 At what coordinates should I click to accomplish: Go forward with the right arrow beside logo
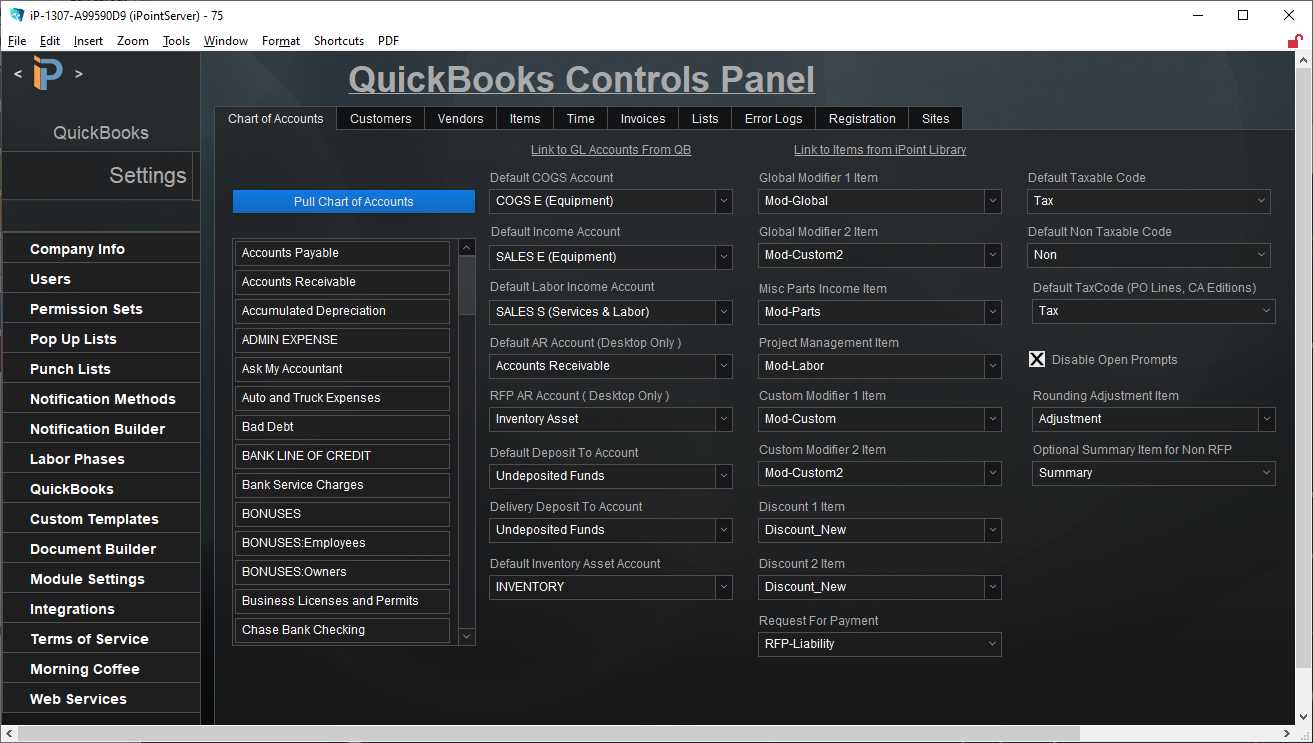79,73
